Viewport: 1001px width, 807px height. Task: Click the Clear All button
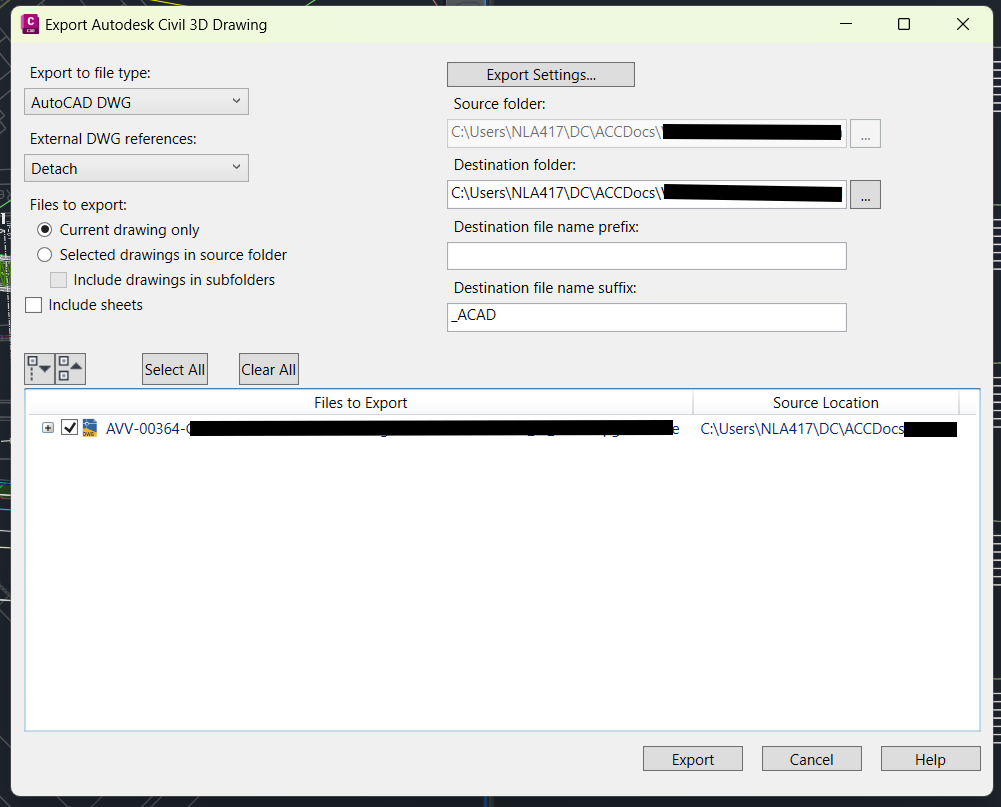click(268, 369)
